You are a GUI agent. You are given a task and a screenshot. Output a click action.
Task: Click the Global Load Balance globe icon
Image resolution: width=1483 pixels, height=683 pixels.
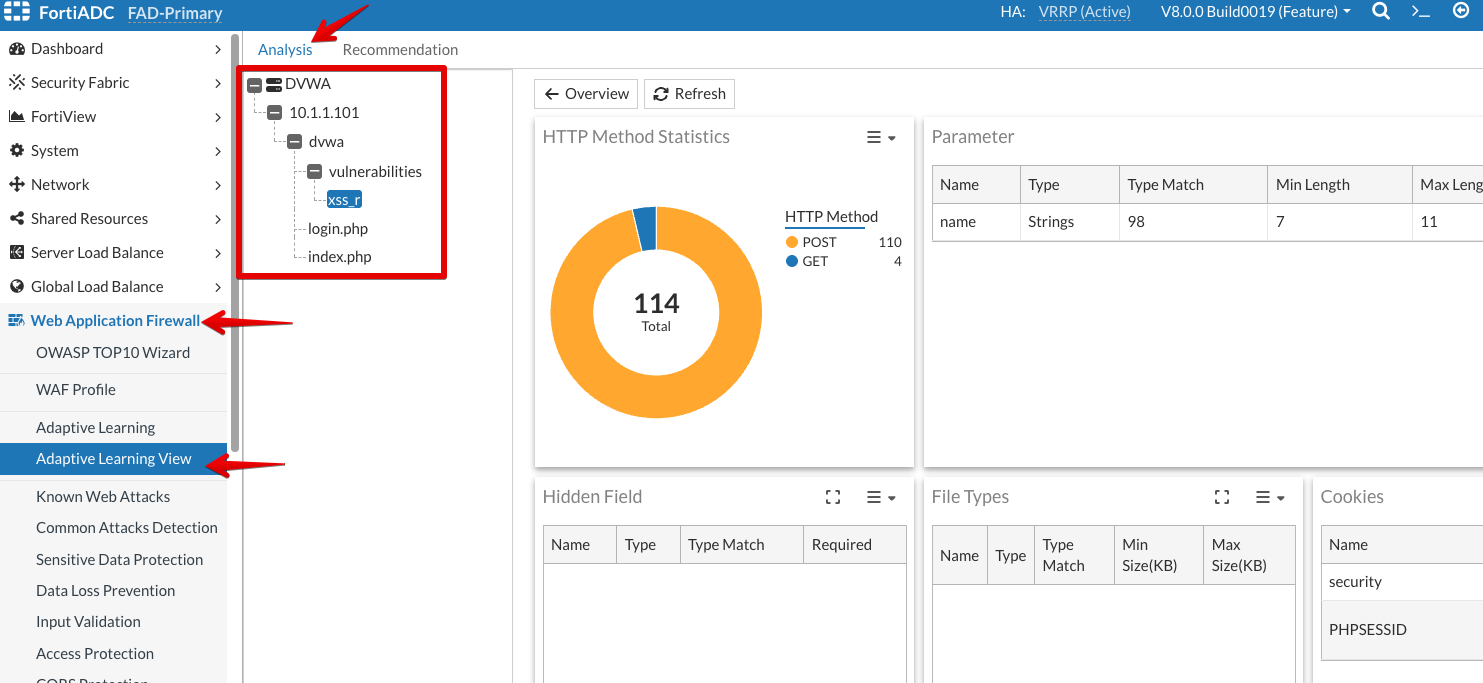pyautogui.click(x=16, y=287)
